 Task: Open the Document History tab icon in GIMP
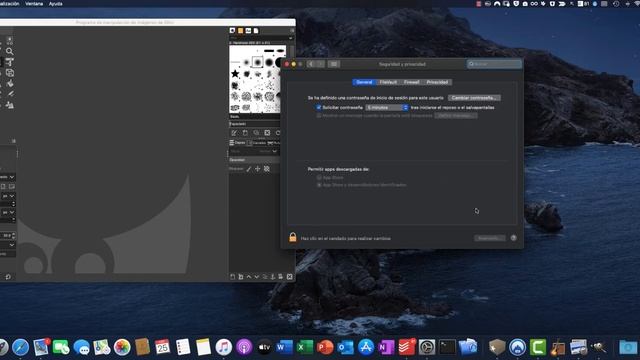[256, 31]
